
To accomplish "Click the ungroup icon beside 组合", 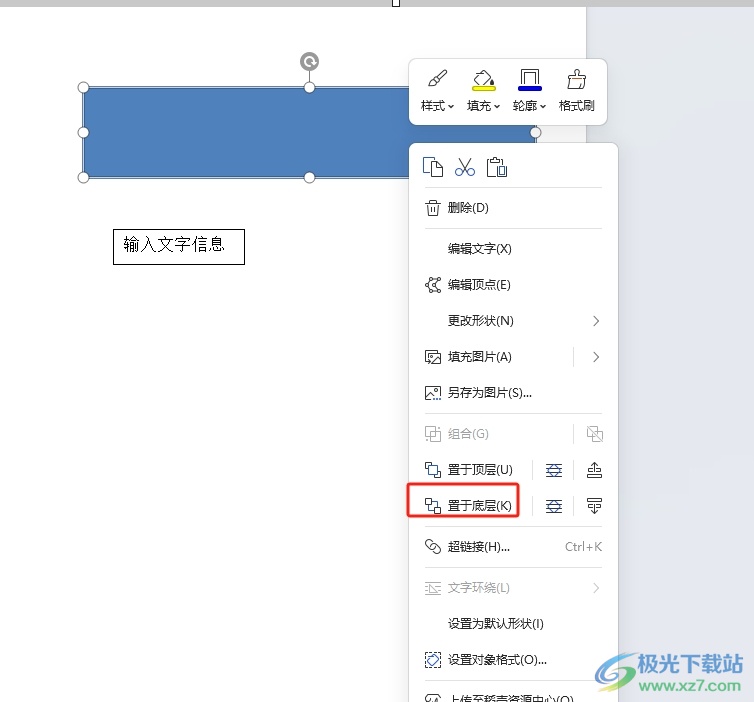I will tap(595, 434).
